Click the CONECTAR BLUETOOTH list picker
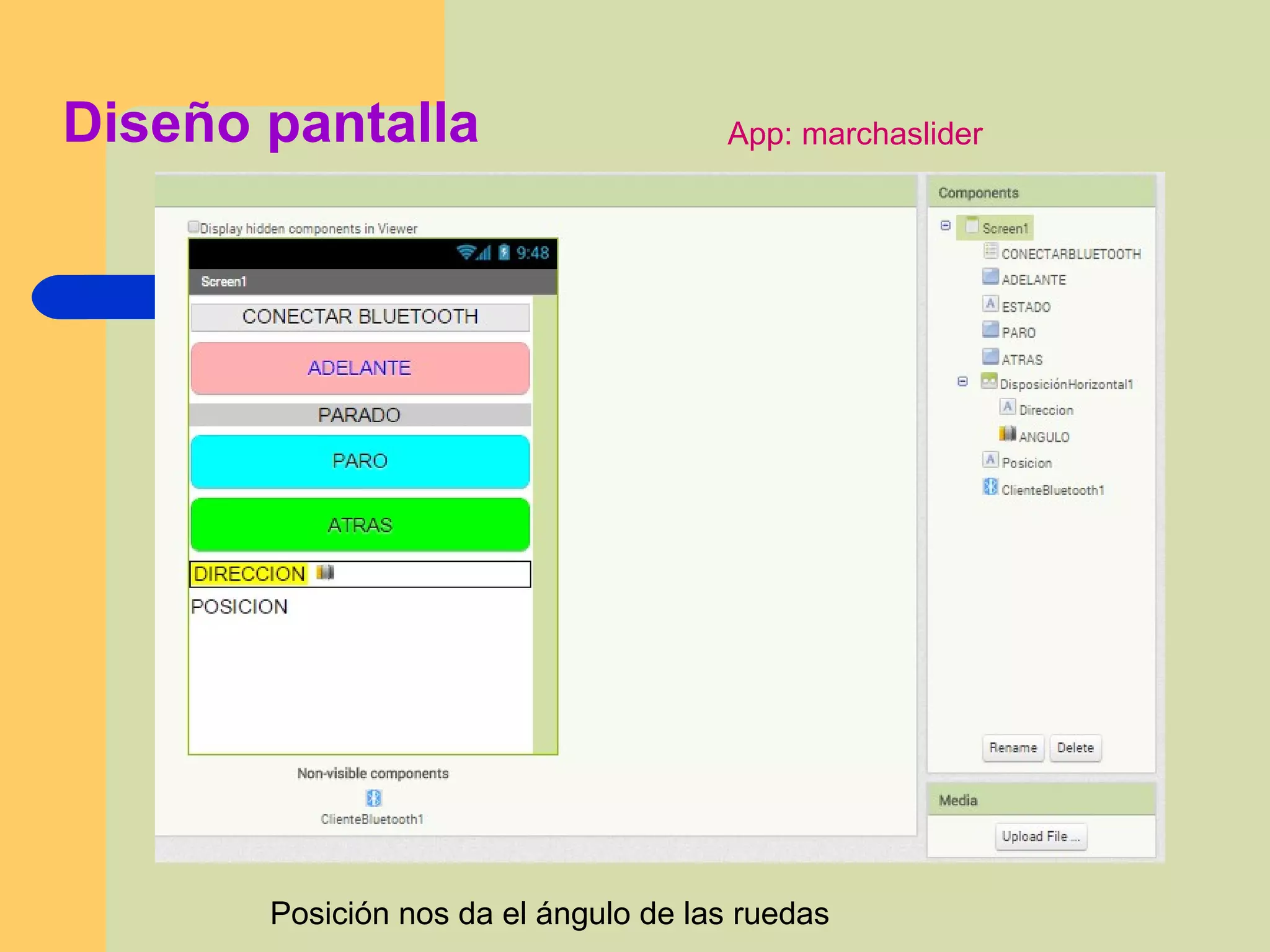Screen dimensions: 1270x952 point(360,317)
